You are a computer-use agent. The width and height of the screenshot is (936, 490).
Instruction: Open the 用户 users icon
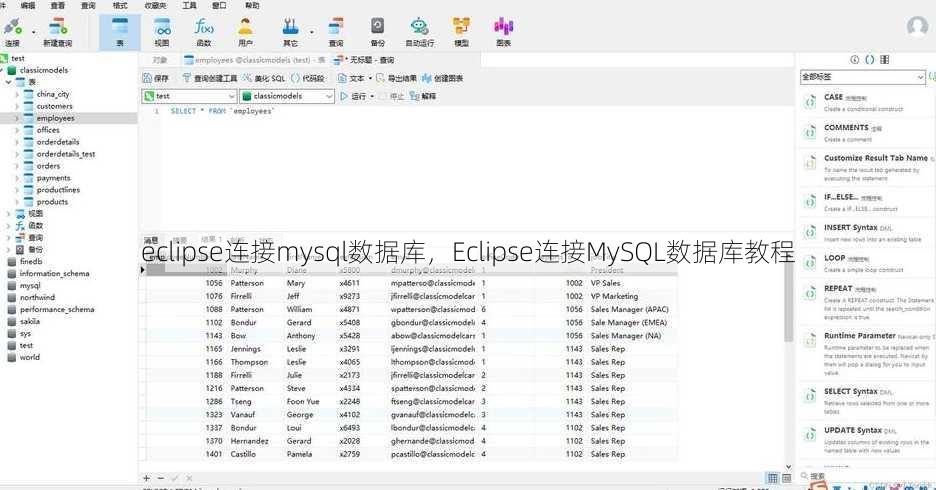coord(245,32)
